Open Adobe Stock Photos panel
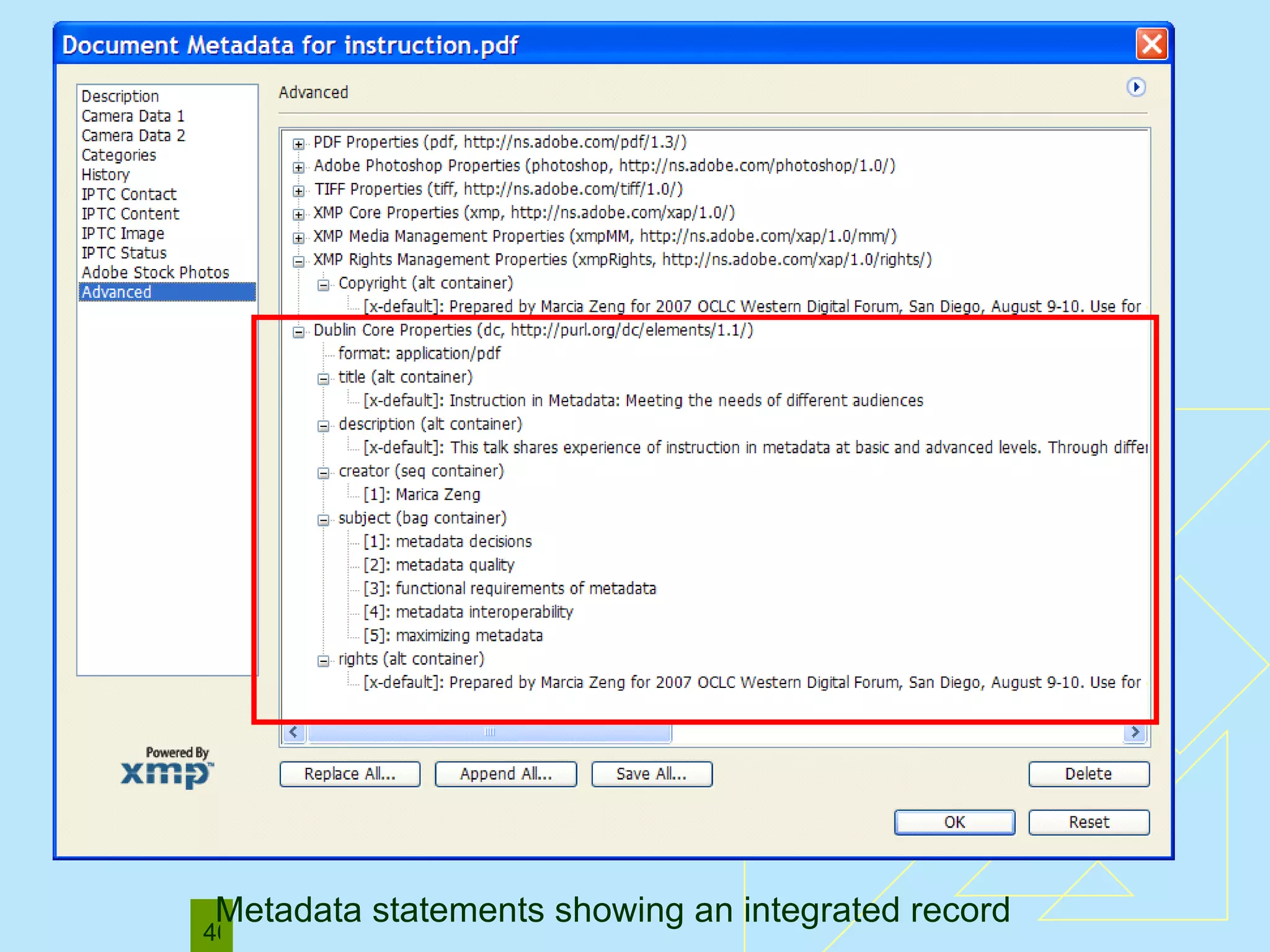The height and width of the screenshot is (952, 1270). pos(155,273)
